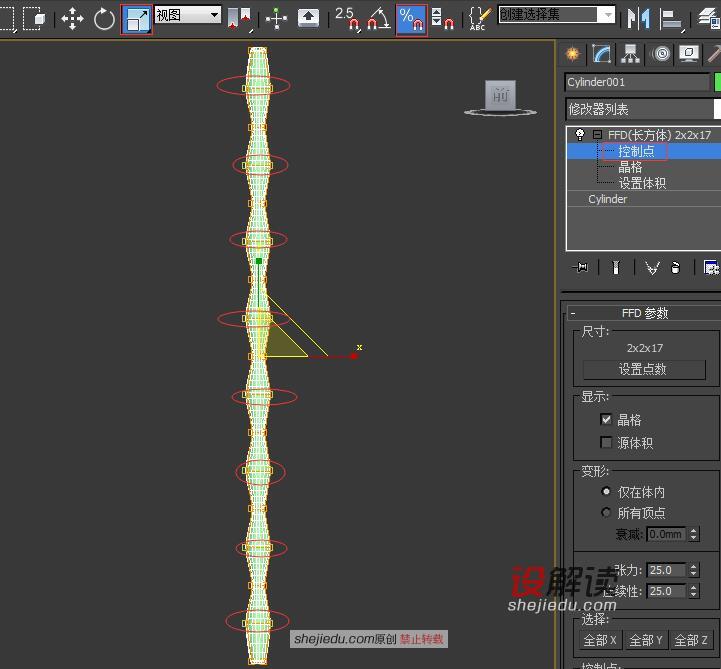The height and width of the screenshot is (669, 721).
Task: Switch to the Motion panel tab
Action: tap(661, 54)
